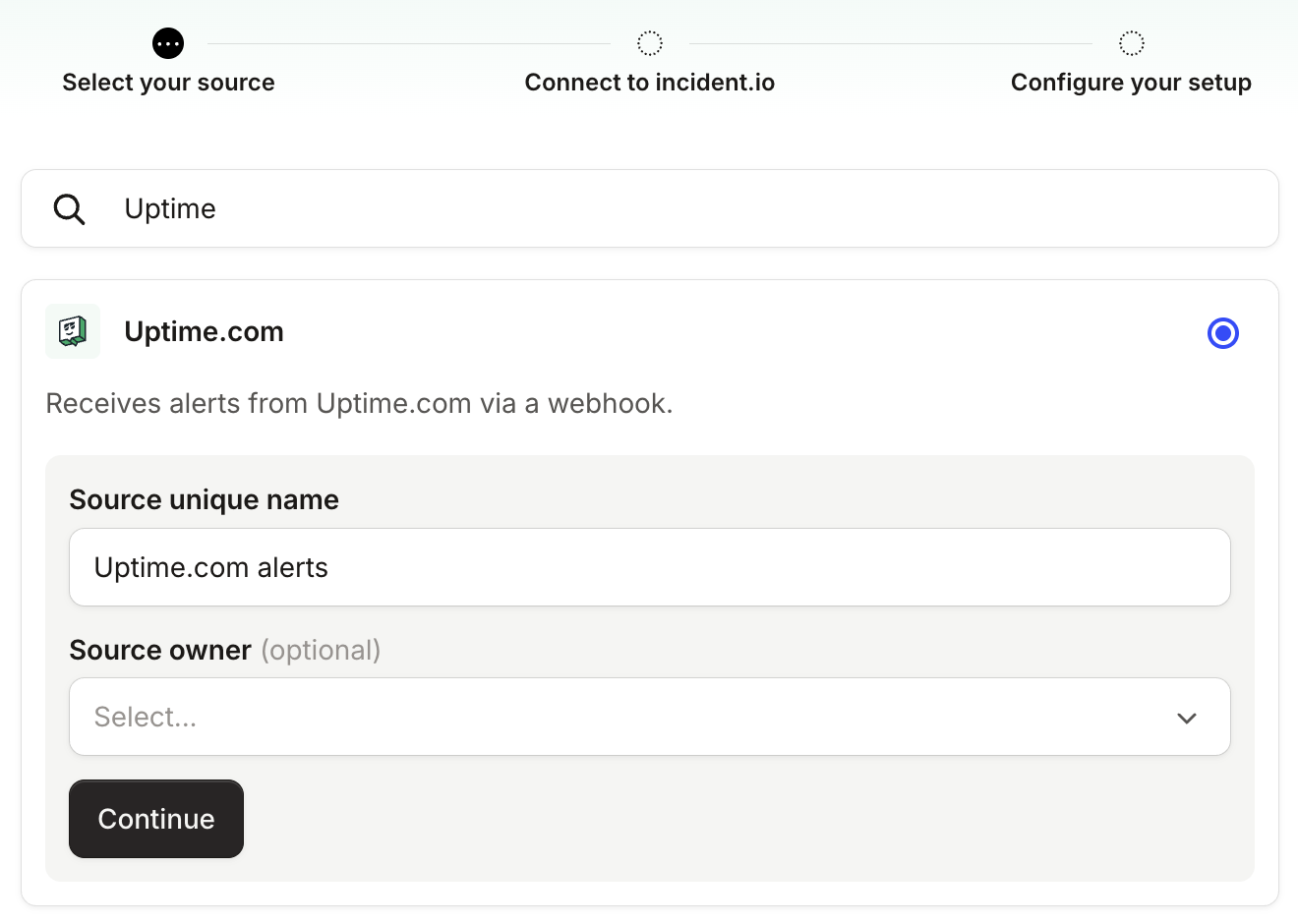The image size is (1298, 924).
Task: Click the 'Select your source' step circle
Action: coord(168,43)
